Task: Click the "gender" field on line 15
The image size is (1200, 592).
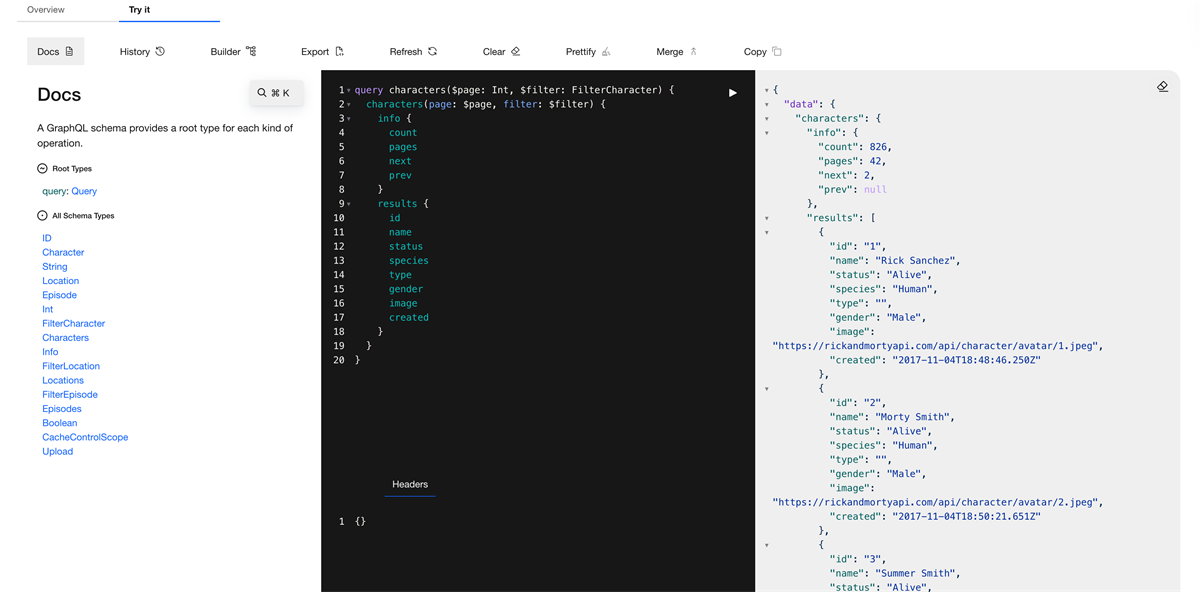Action: [406, 289]
